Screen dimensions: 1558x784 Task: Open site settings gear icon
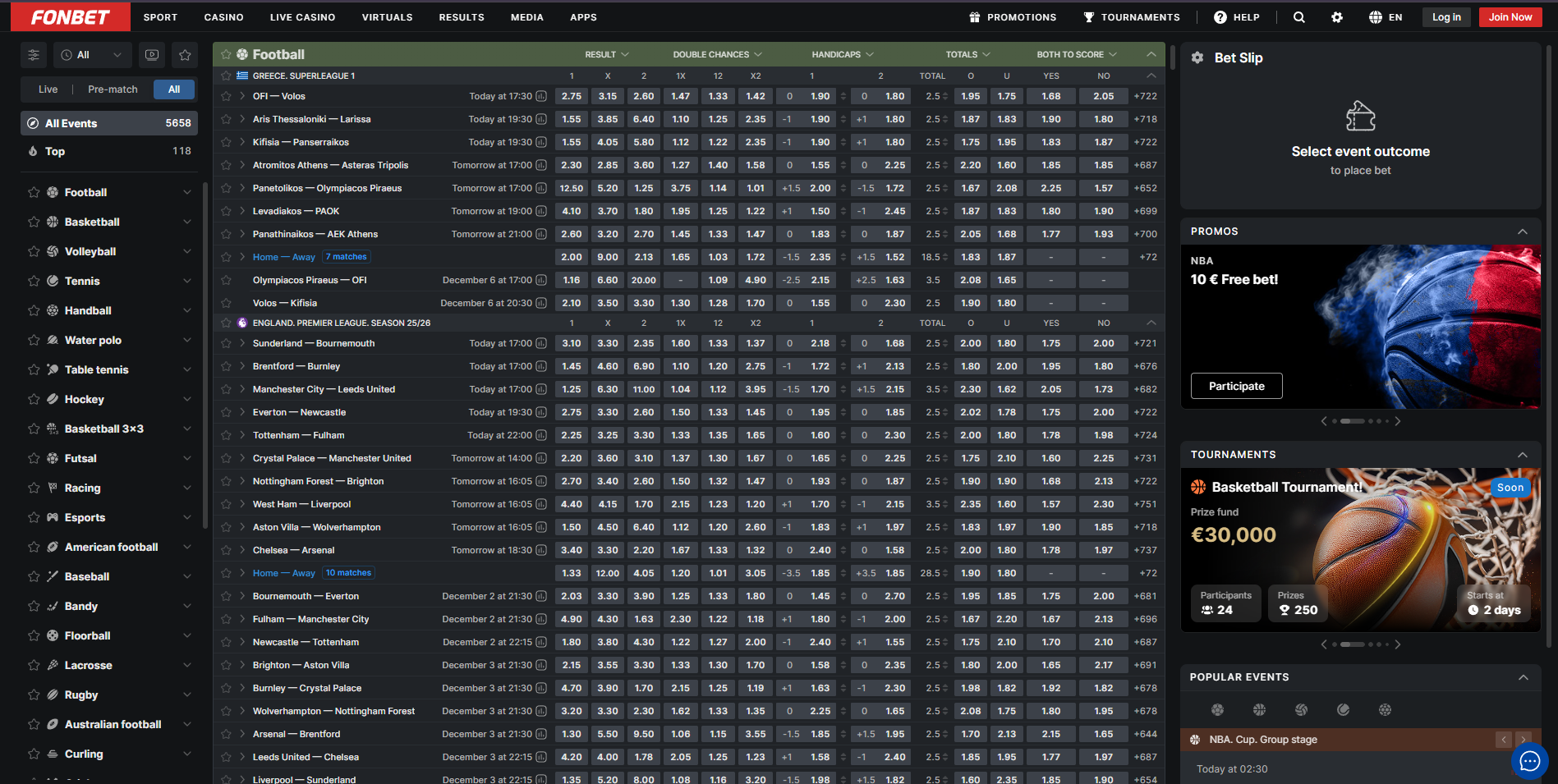coord(1337,17)
